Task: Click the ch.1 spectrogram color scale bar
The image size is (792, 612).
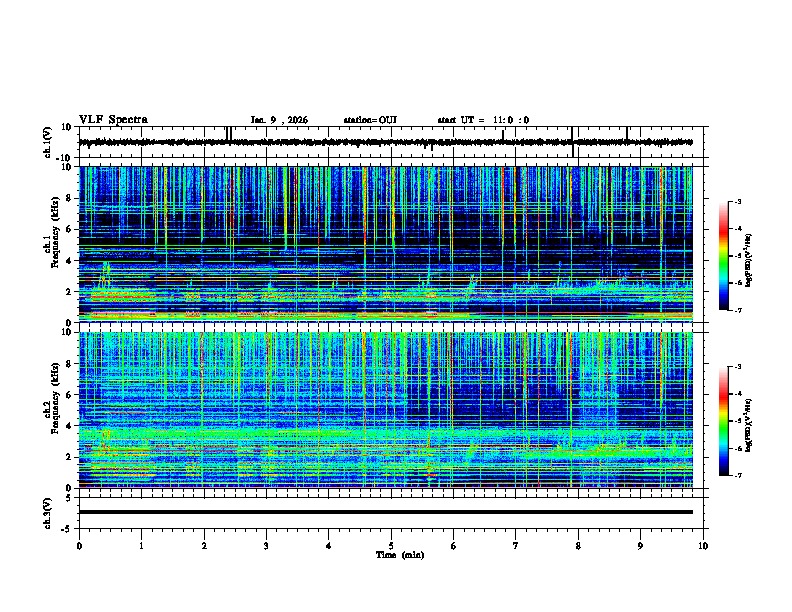Action: pos(723,256)
